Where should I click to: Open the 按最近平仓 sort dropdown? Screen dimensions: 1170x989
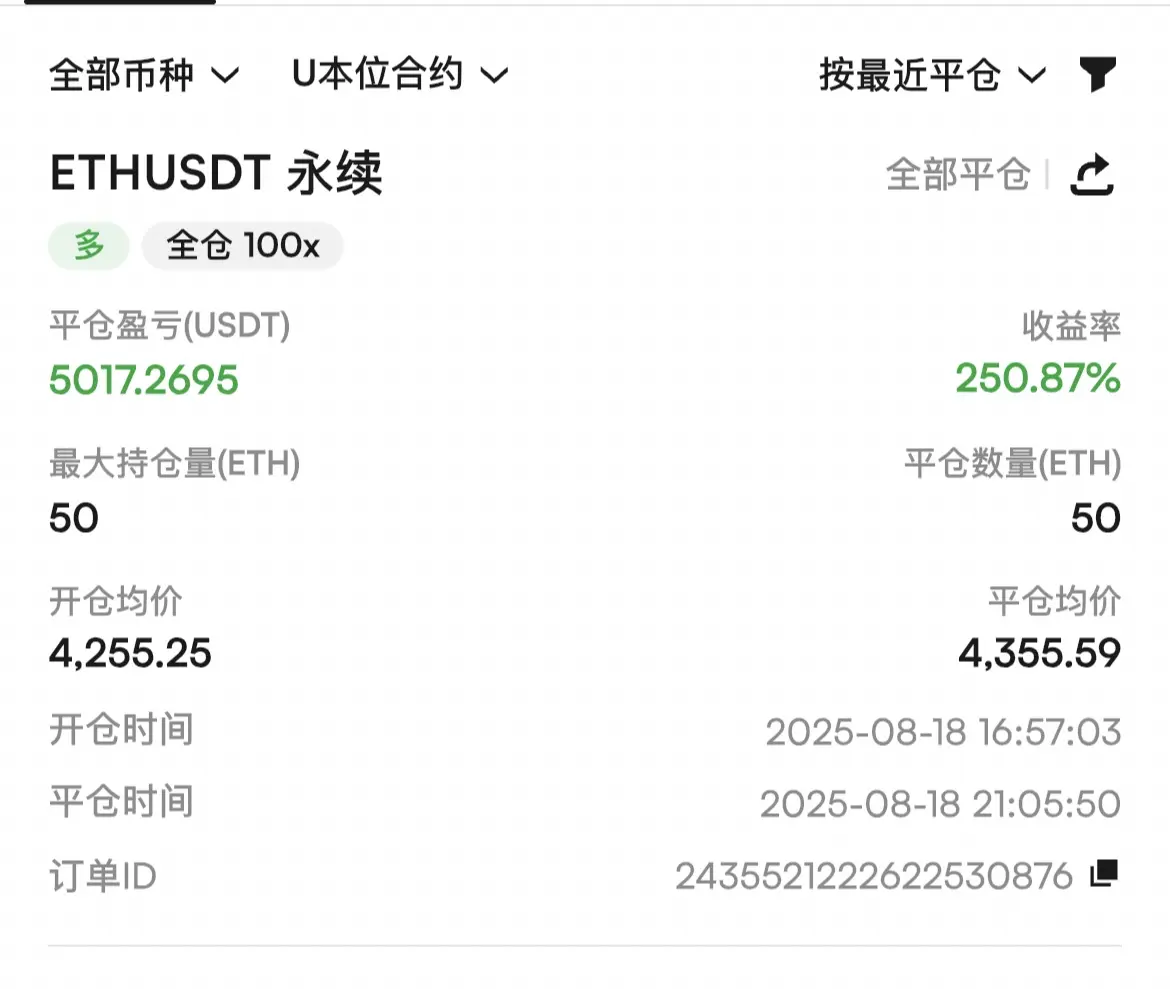[x=933, y=75]
